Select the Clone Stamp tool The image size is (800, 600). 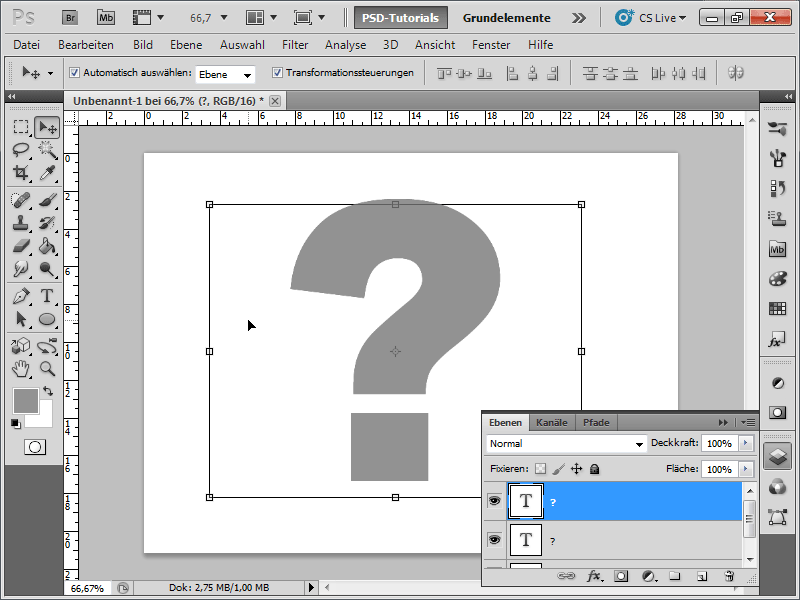point(21,223)
